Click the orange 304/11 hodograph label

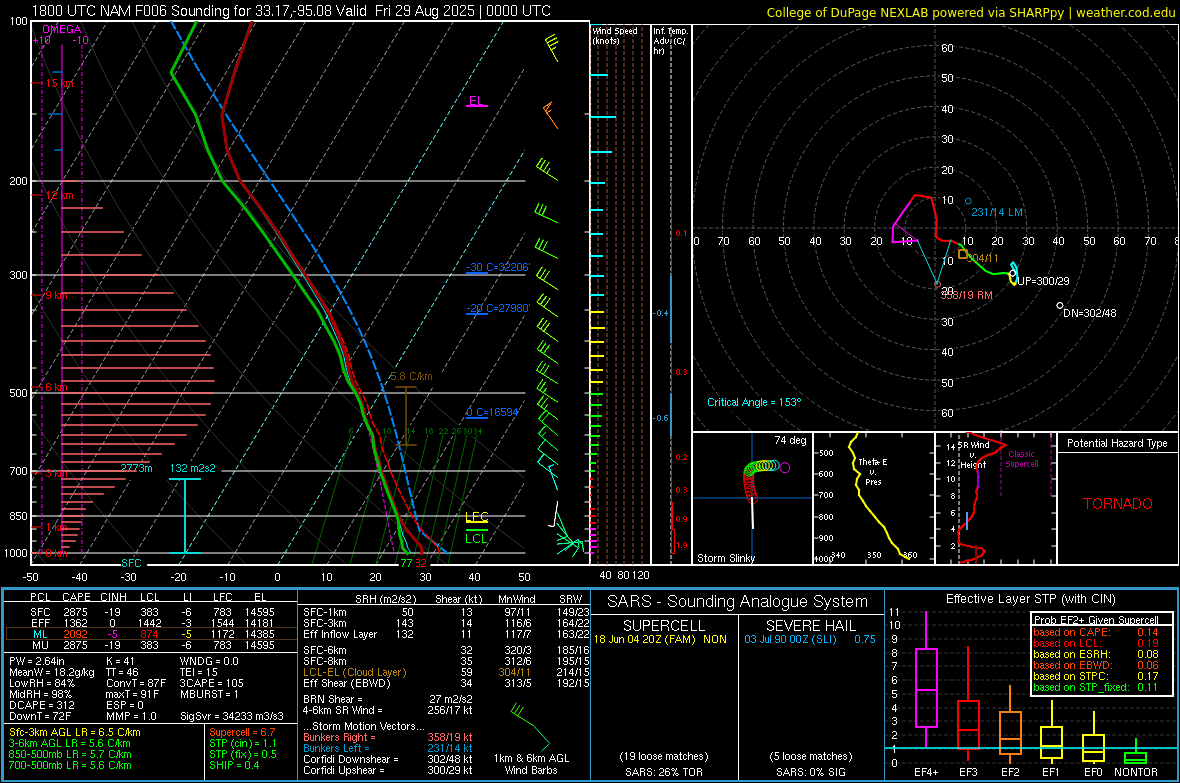coord(983,258)
